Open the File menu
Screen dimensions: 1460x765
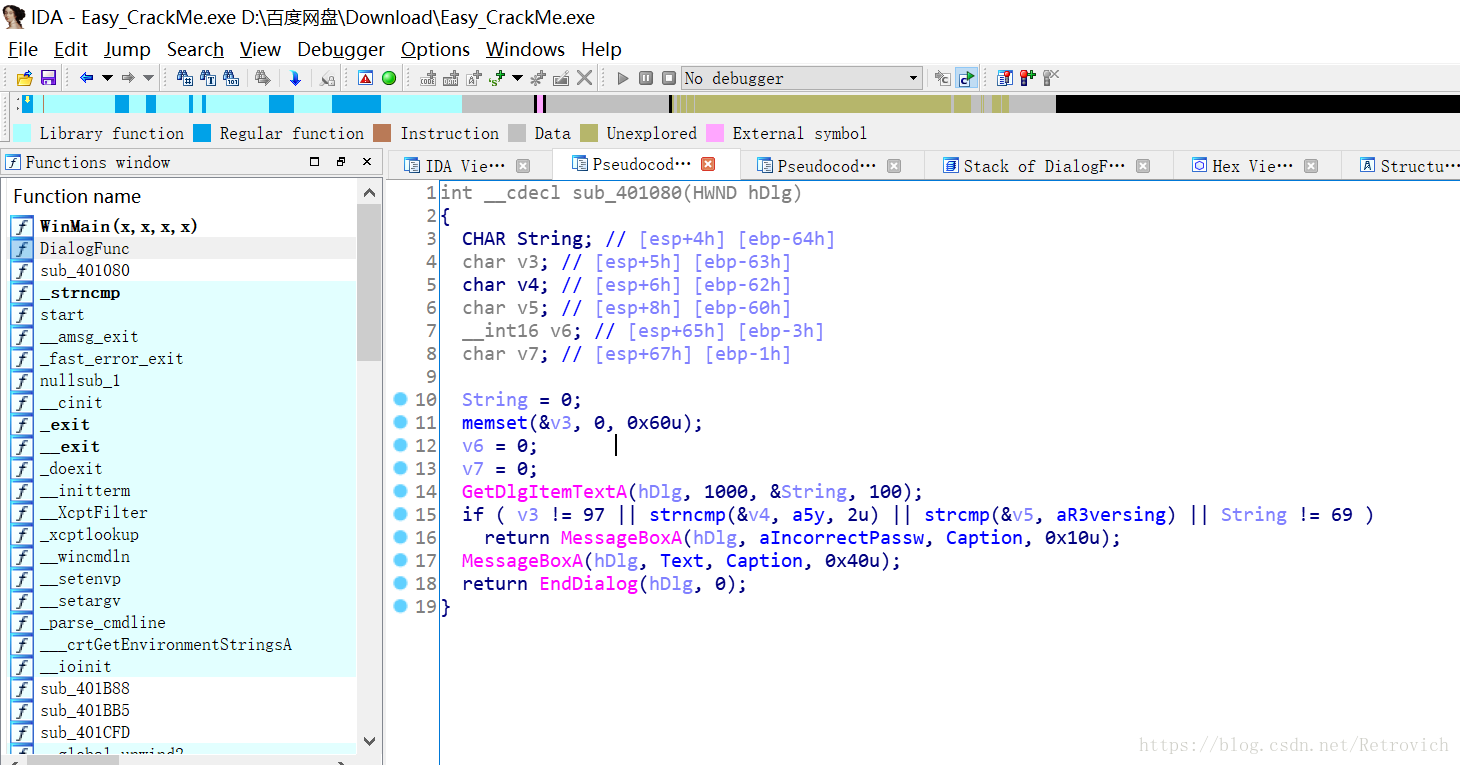pyautogui.click(x=23, y=49)
